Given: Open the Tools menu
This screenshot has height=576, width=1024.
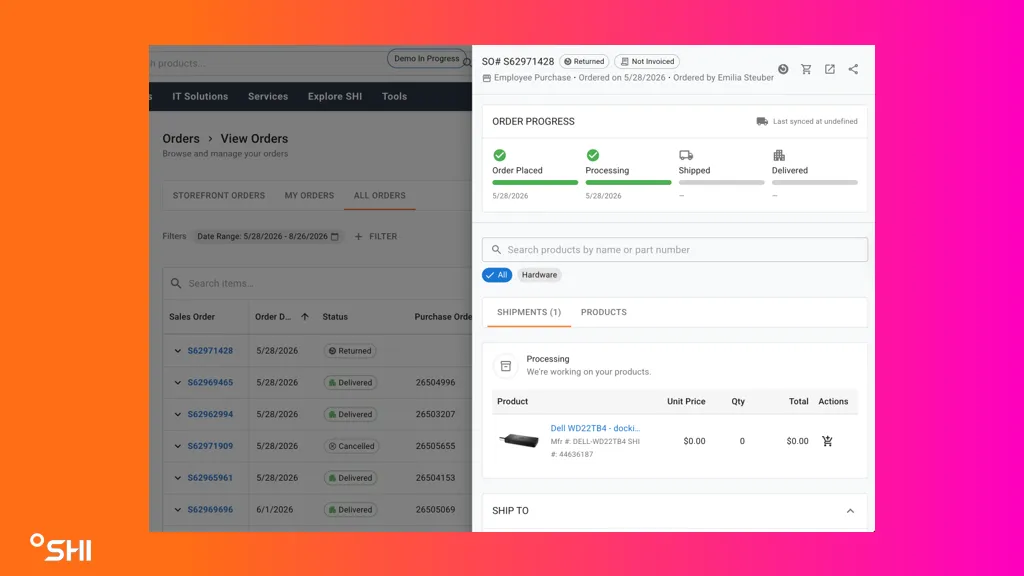Looking at the screenshot, I should click(394, 96).
